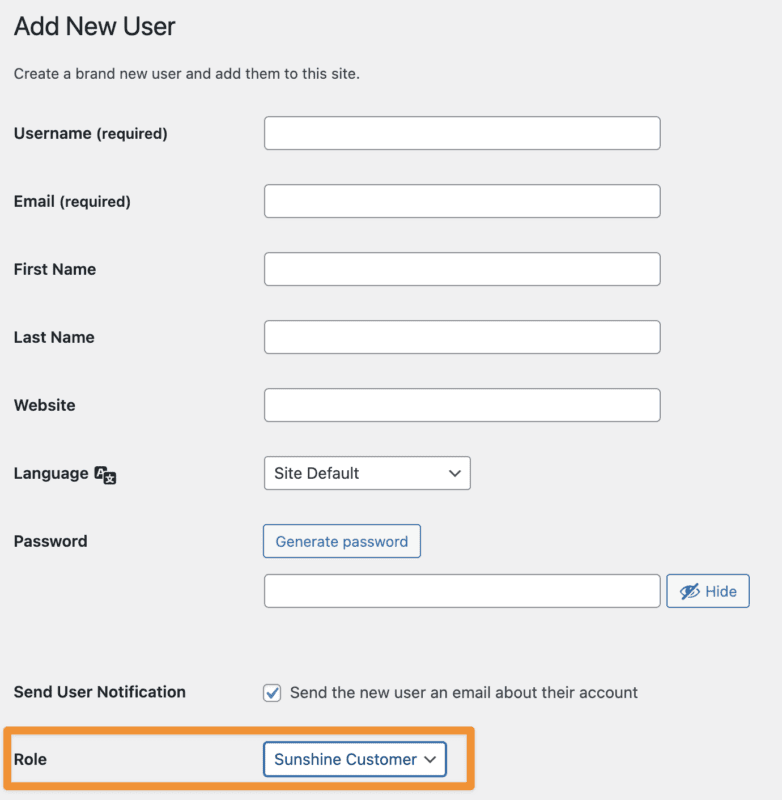
Task: Click the Website input field
Action: (461, 405)
